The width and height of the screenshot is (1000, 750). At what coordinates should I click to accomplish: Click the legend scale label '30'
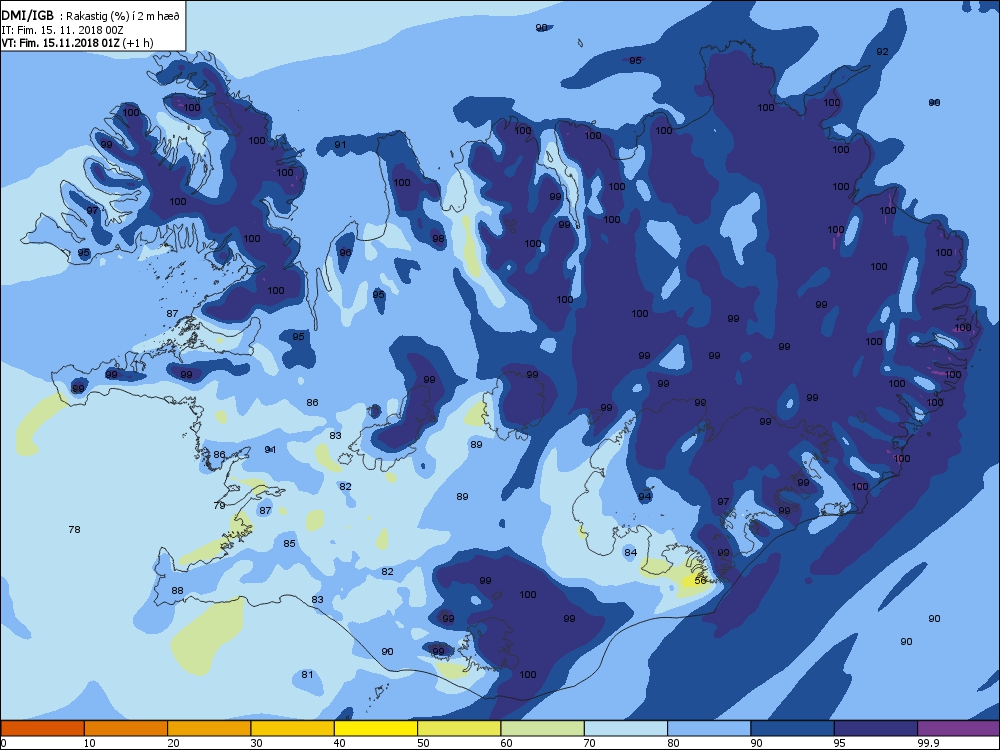click(256, 743)
